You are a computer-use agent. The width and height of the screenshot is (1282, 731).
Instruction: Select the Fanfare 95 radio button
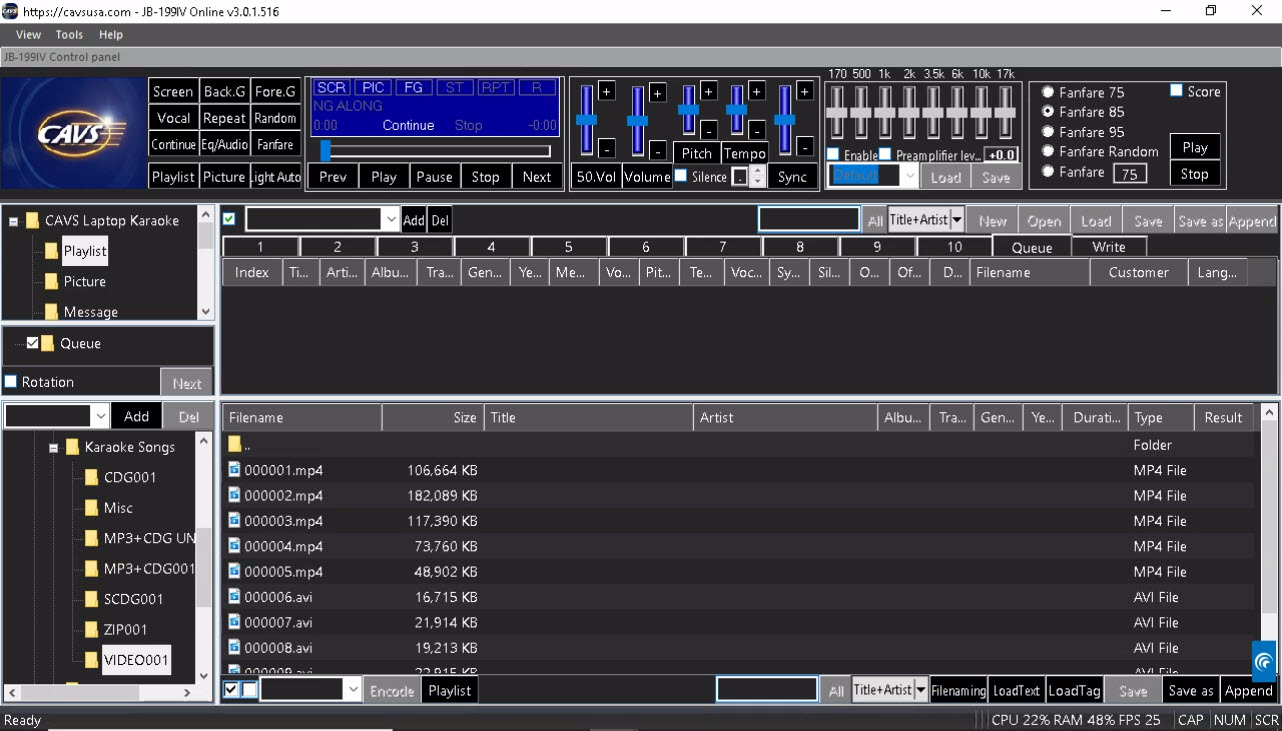1048,132
